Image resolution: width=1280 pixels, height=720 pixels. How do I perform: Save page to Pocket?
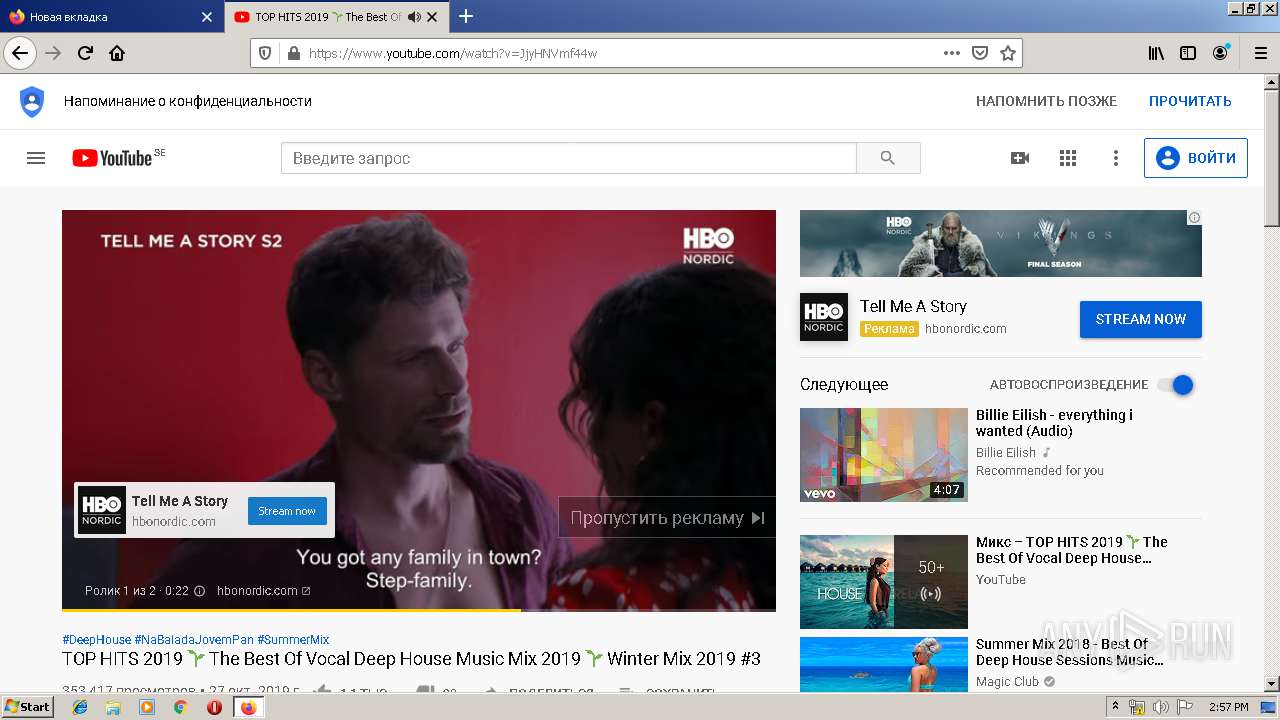tap(980, 53)
